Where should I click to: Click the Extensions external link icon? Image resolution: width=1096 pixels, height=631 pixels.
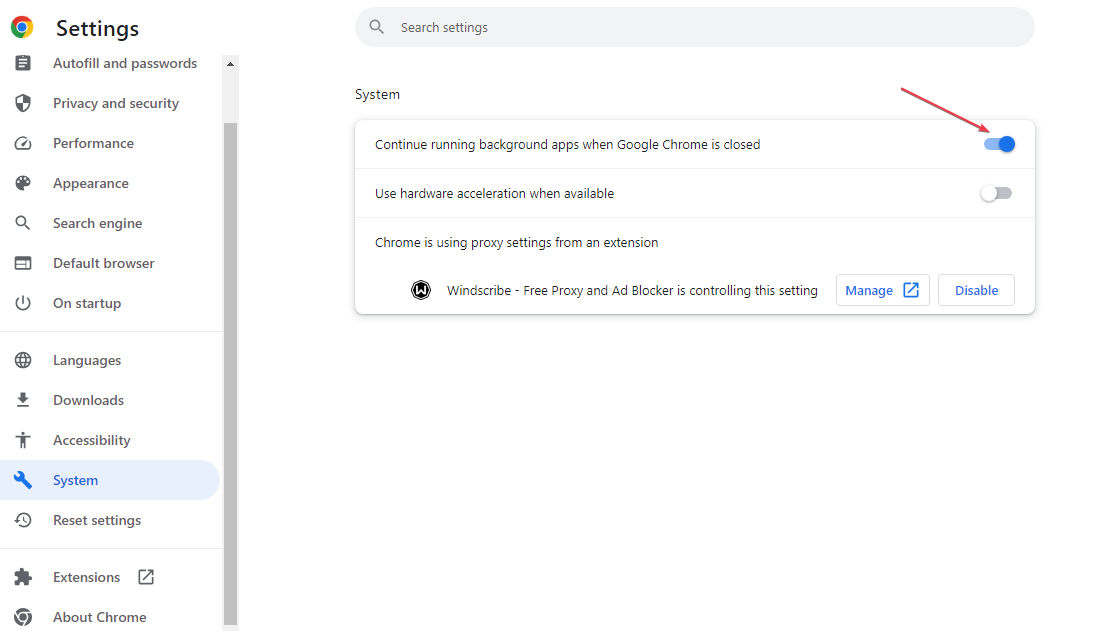point(146,576)
